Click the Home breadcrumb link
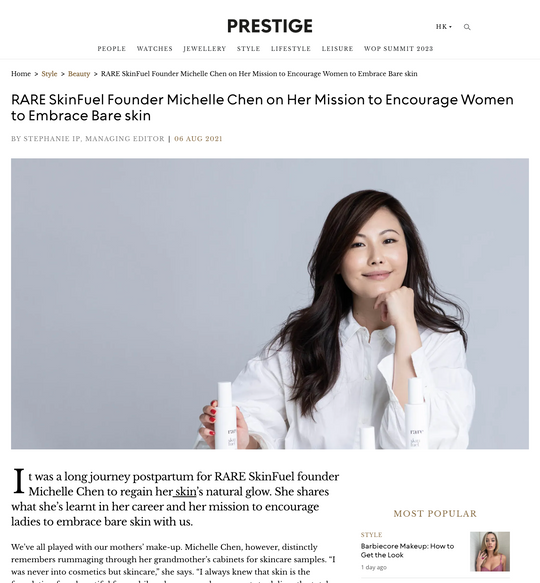The width and height of the screenshot is (540, 583). (21, 74)
